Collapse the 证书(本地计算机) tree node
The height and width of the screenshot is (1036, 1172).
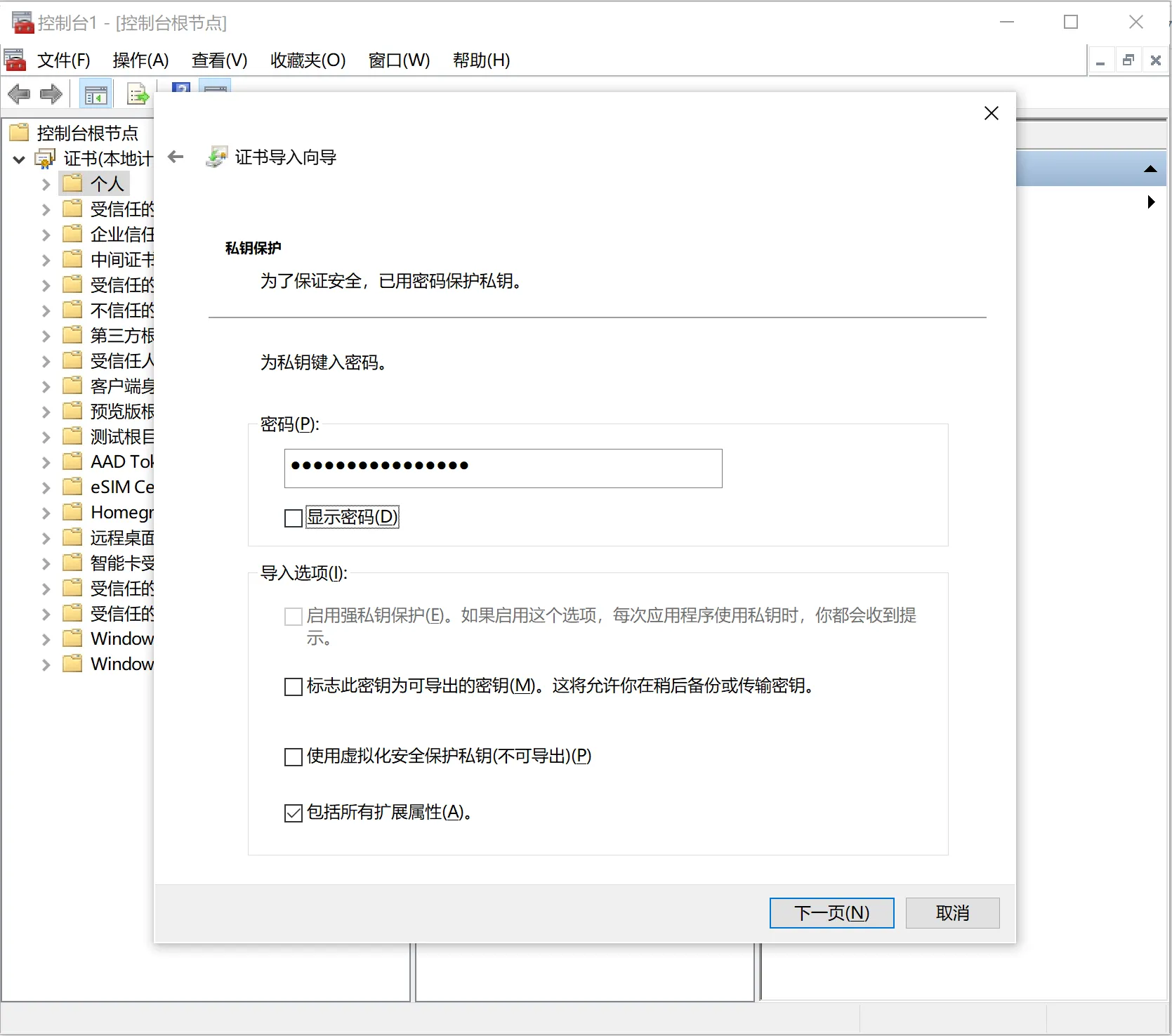[x=19, y=159]
